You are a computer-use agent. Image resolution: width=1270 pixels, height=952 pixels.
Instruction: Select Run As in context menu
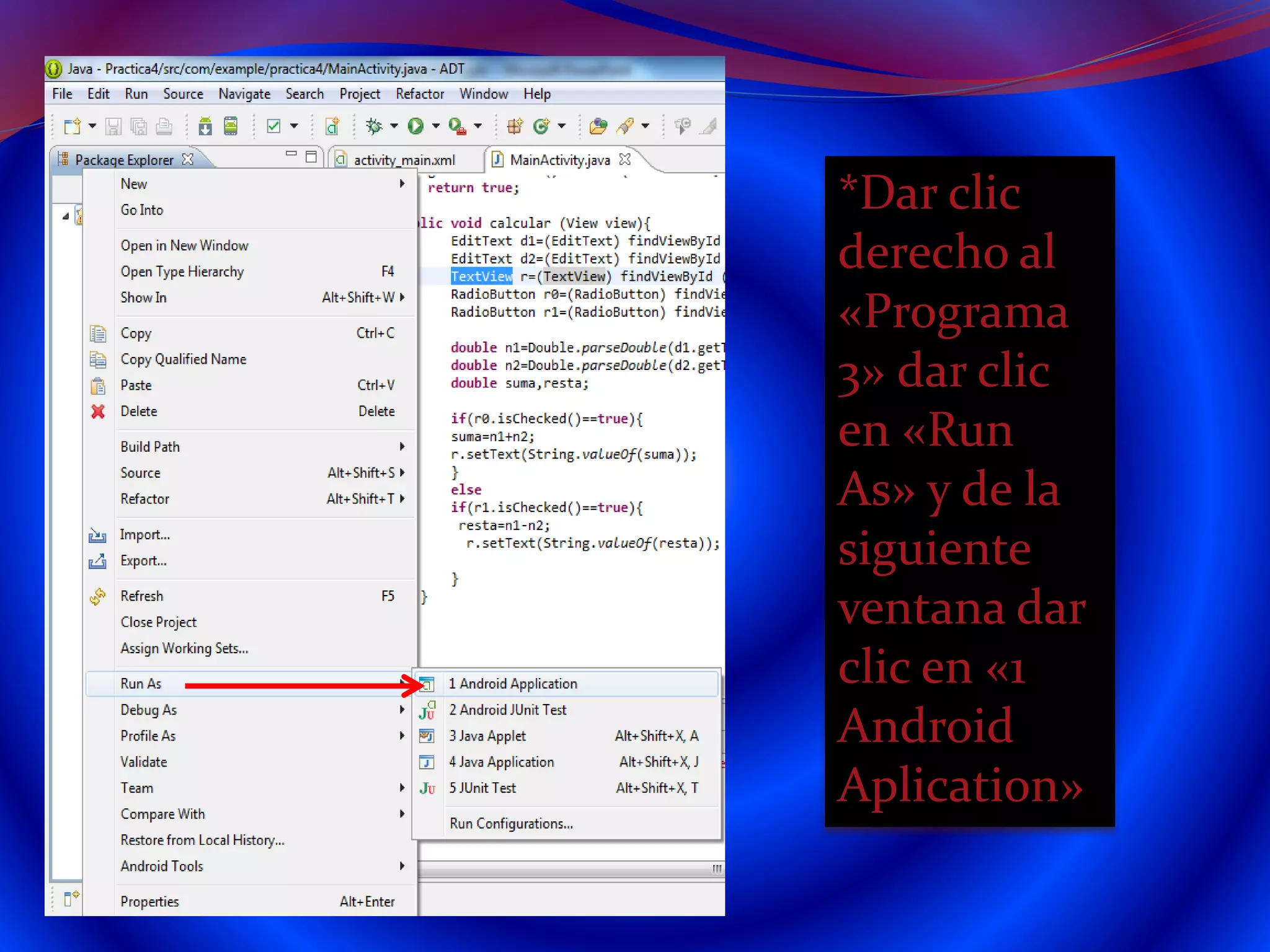(251, 684)
